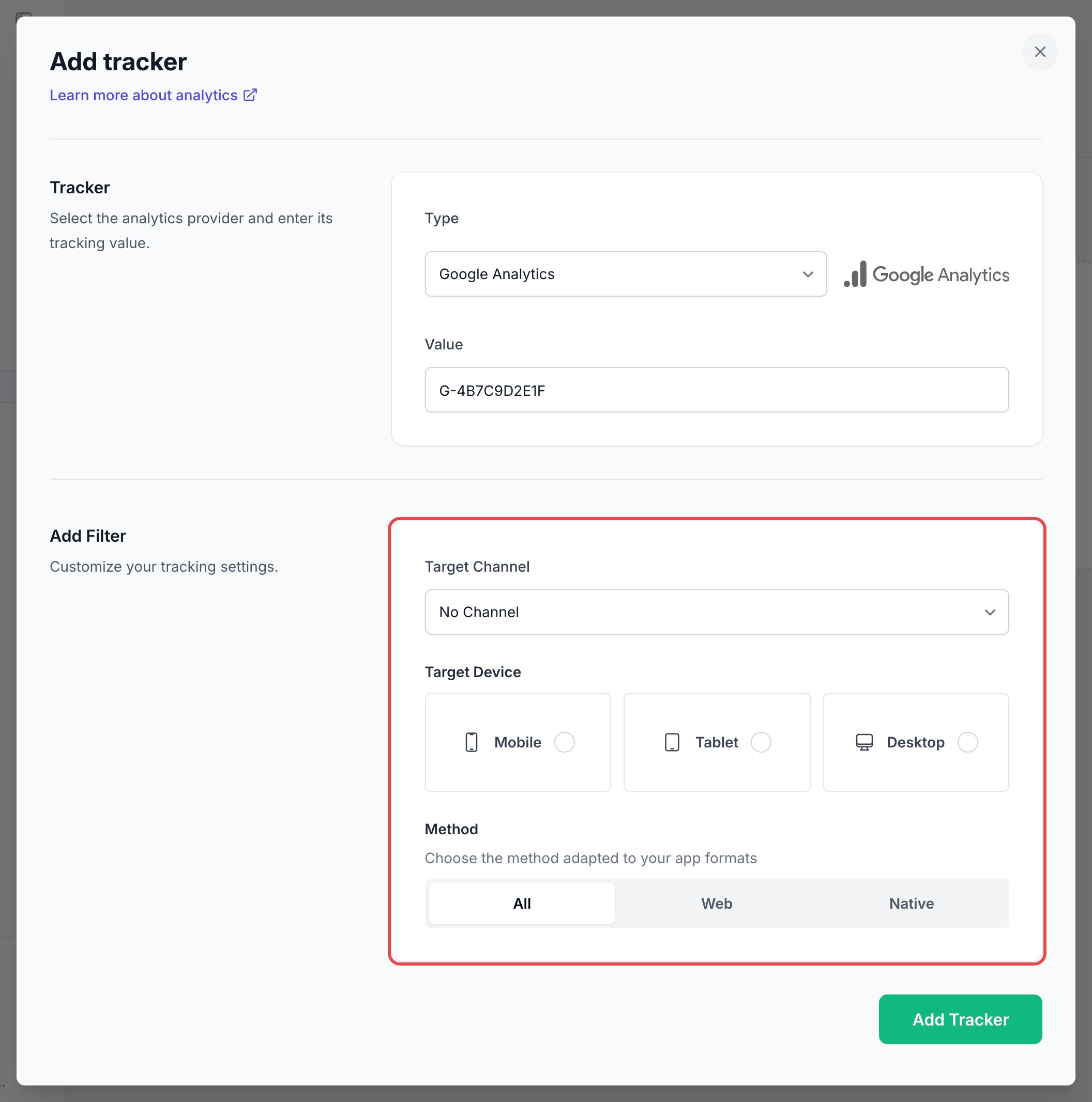Click 'Choose the method adapted to your app formats'
This screenshot has height=1102, width=1092.
coord(590,859)
